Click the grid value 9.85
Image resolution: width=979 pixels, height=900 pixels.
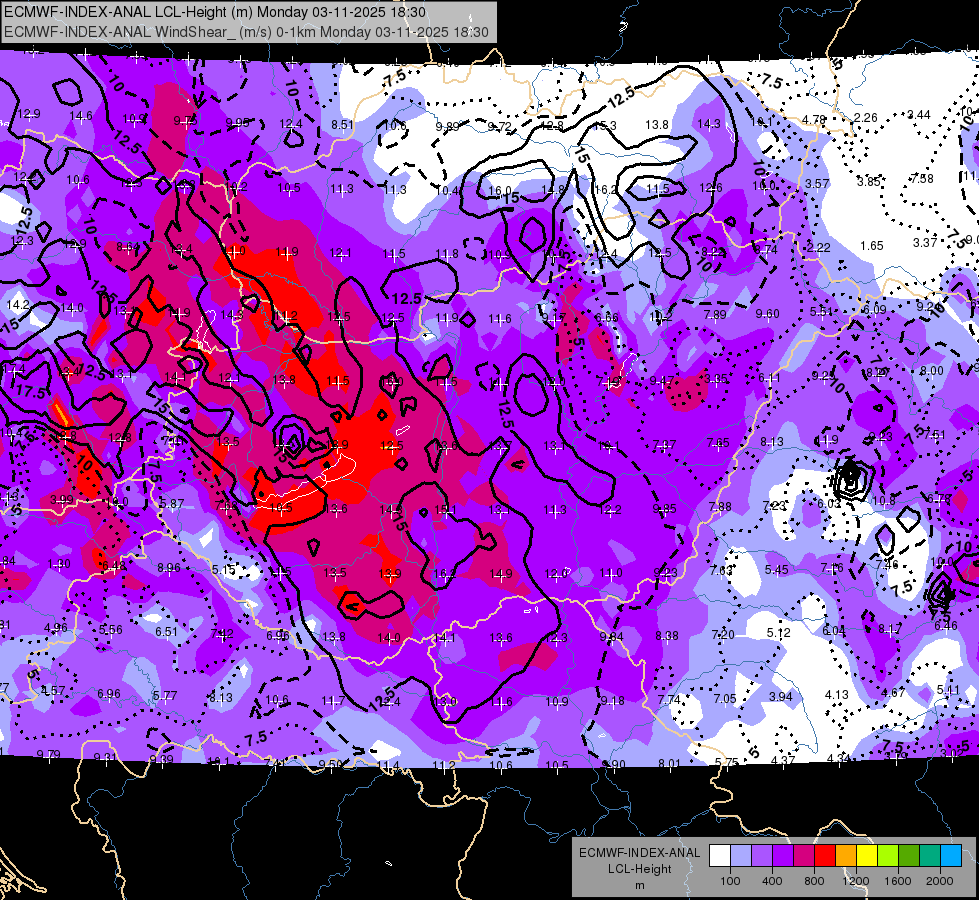664,508
